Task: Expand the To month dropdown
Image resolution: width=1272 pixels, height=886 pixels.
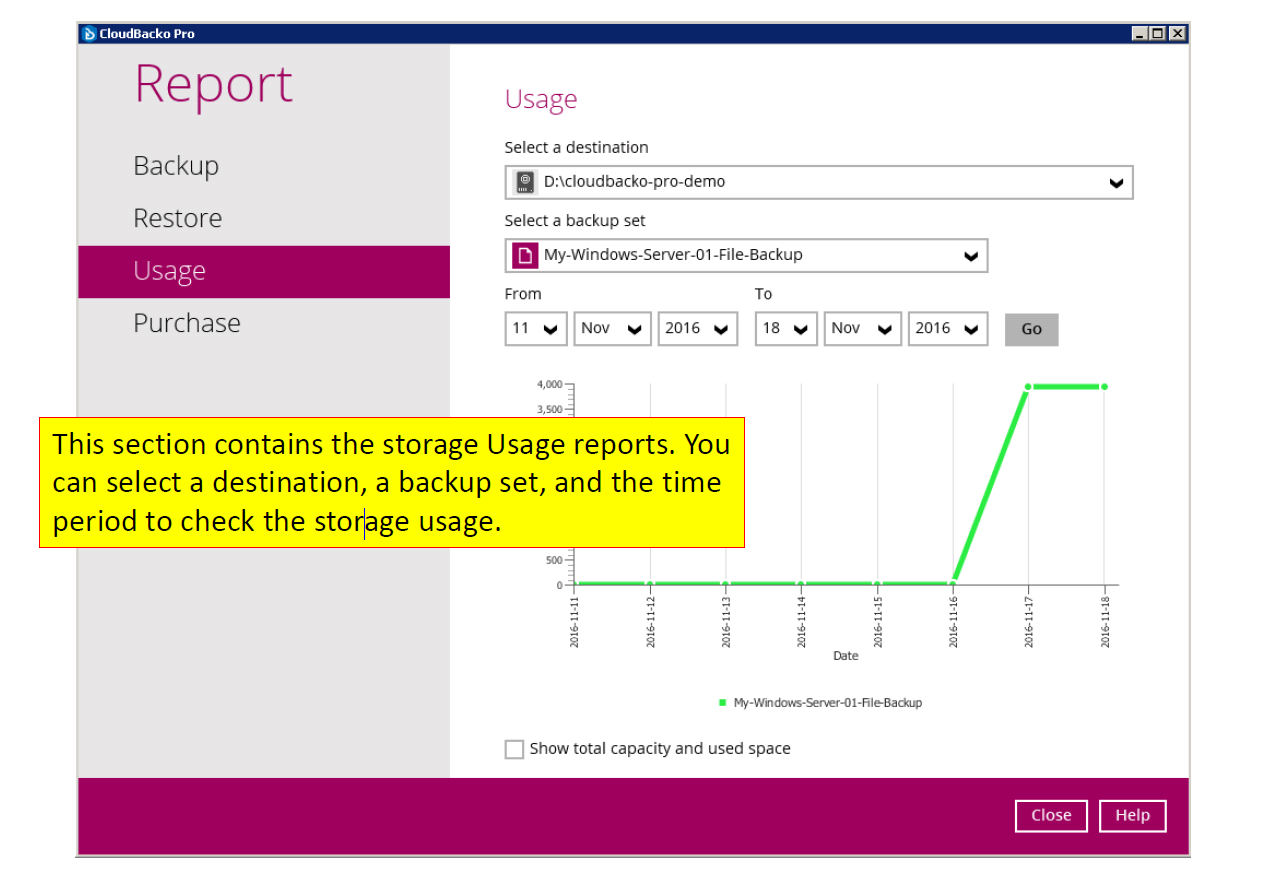Action: [x=862, y=329]
